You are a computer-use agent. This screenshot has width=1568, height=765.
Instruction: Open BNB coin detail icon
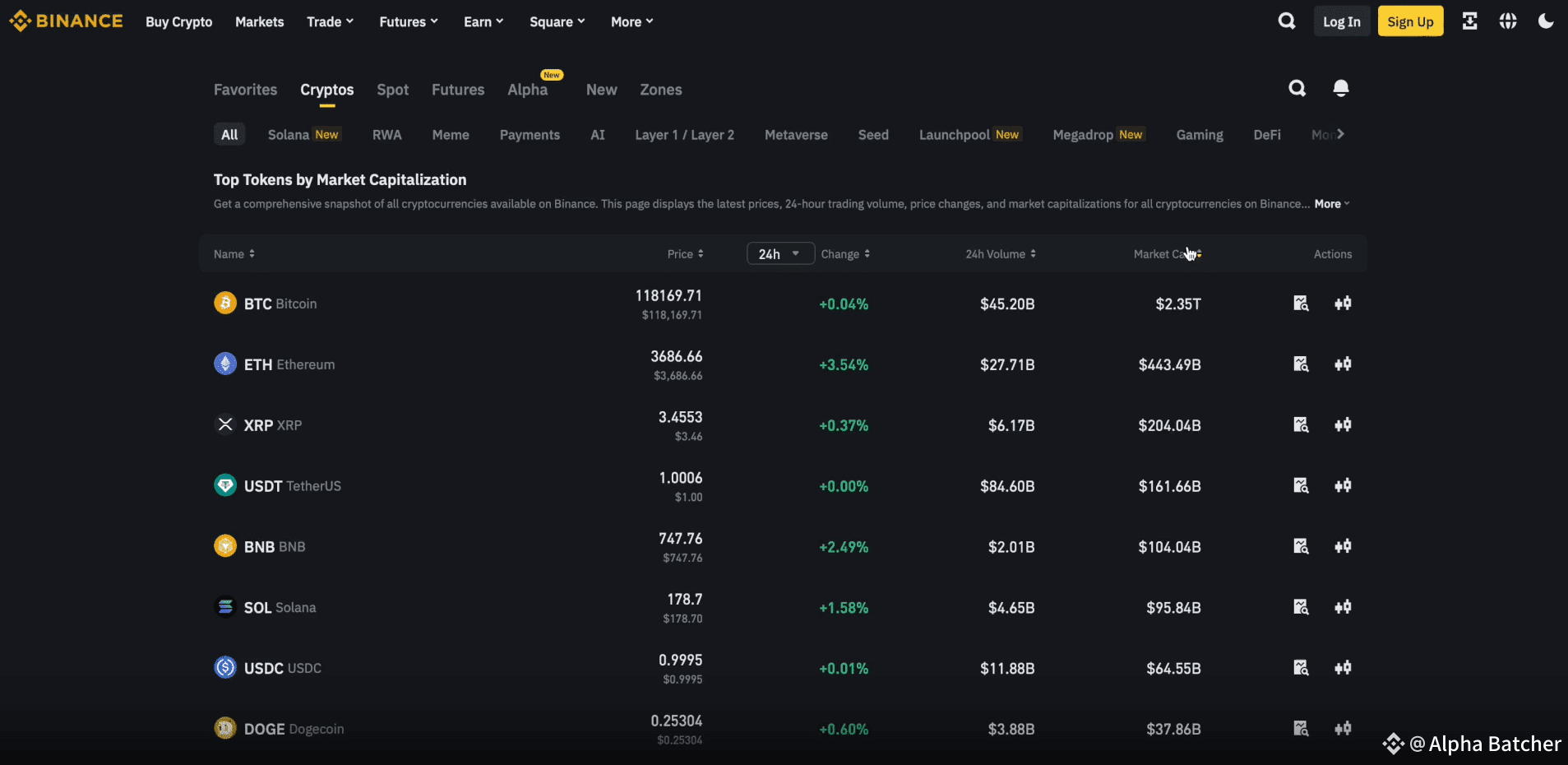click(x=1301, y=547)
